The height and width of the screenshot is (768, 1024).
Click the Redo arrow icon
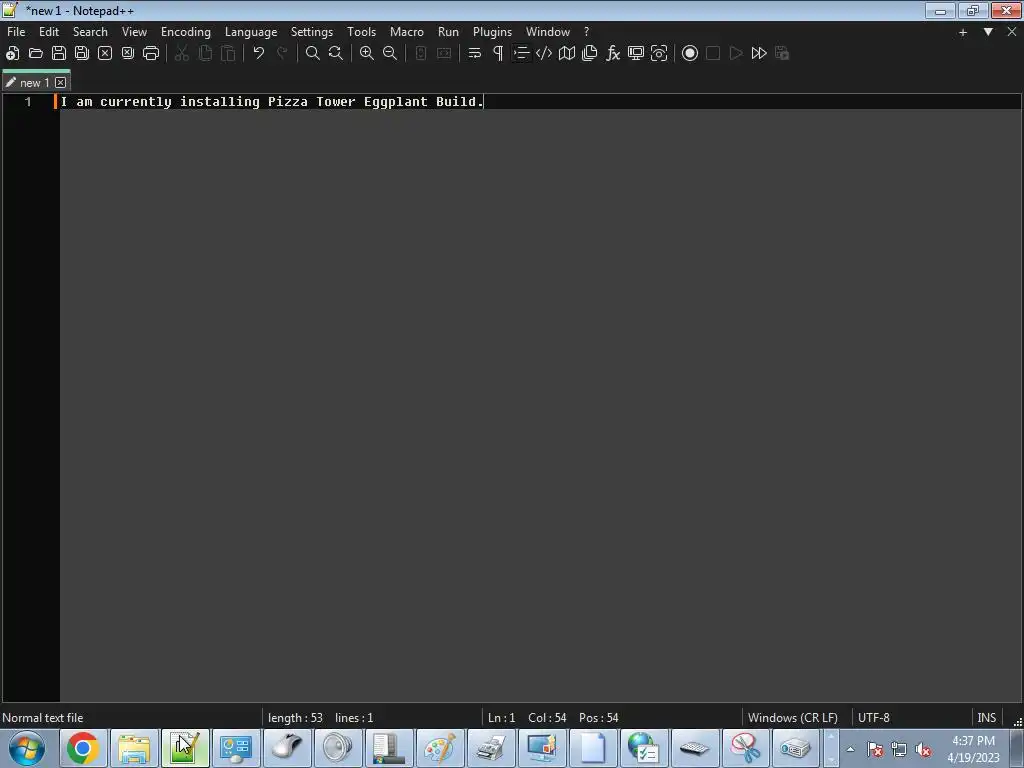(282, 54)
